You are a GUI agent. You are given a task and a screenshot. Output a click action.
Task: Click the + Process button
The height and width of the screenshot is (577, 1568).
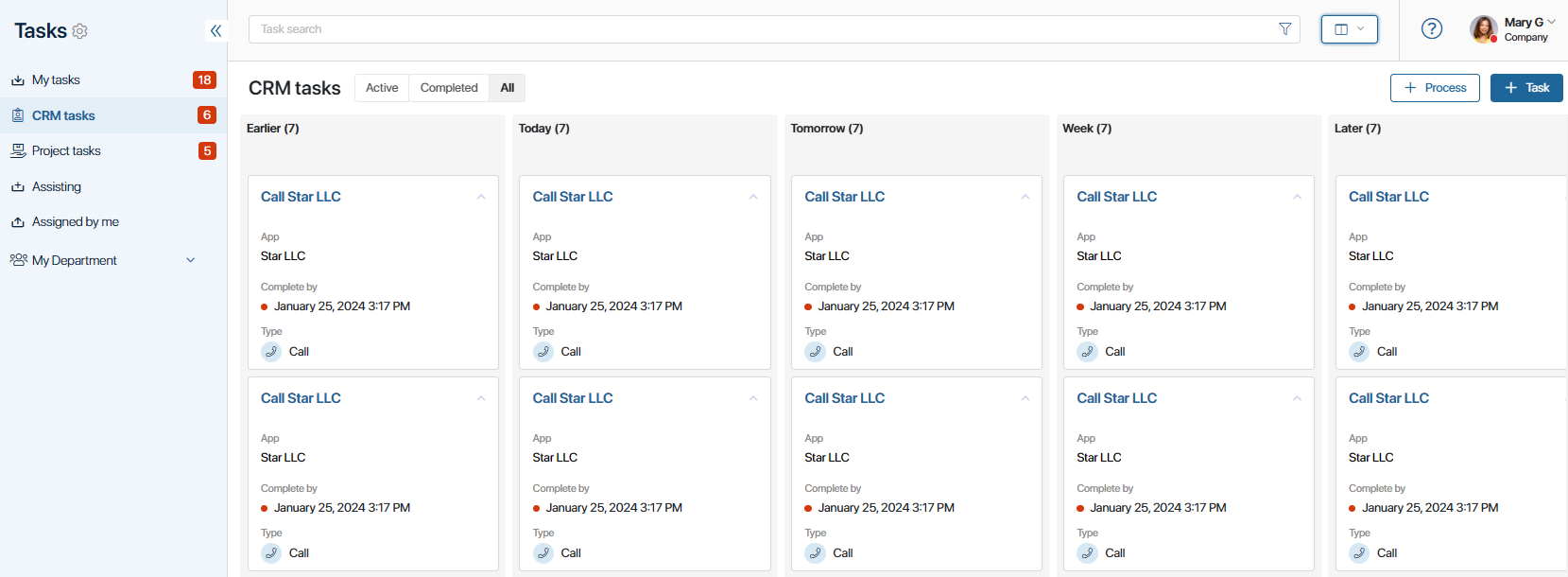(1435, 88)
